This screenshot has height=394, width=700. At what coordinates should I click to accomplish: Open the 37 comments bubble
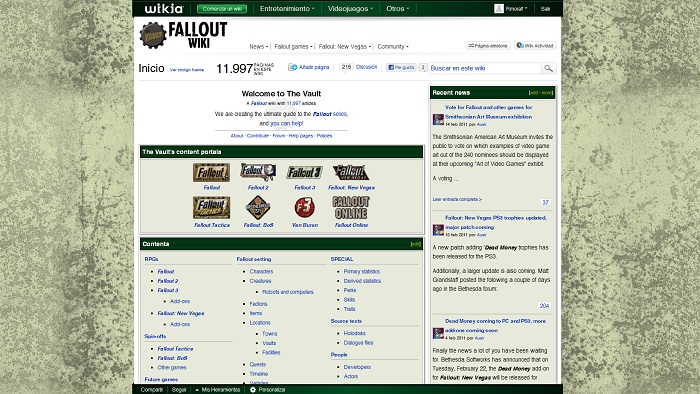point(545,203)
